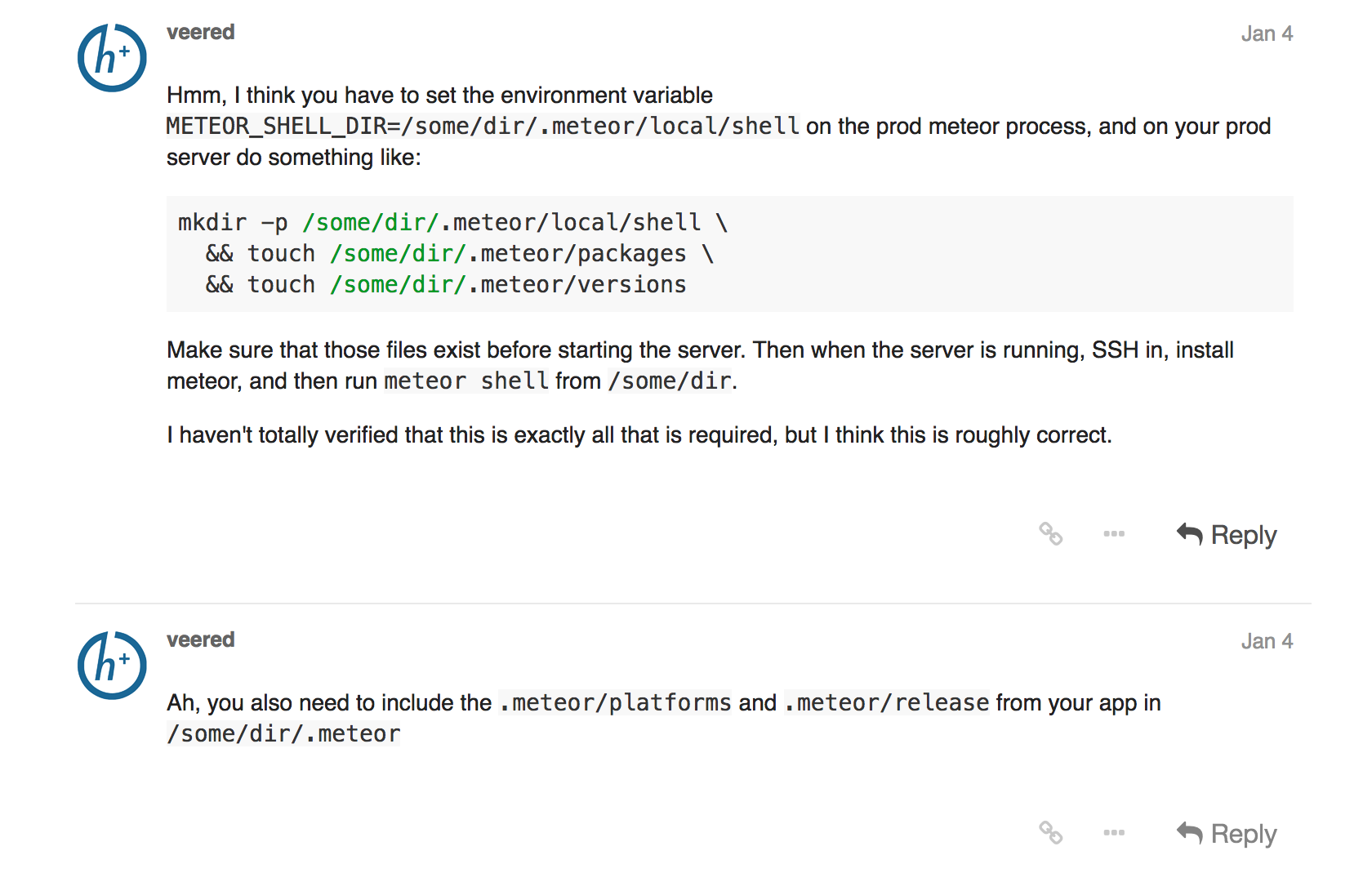
Task: Show more actions on first post
Action: (1114, 534)
